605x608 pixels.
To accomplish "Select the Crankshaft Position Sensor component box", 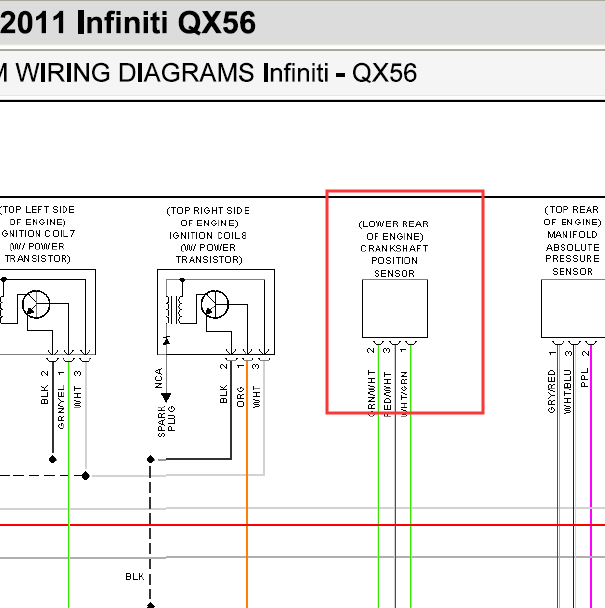I will tap(395, 308).
